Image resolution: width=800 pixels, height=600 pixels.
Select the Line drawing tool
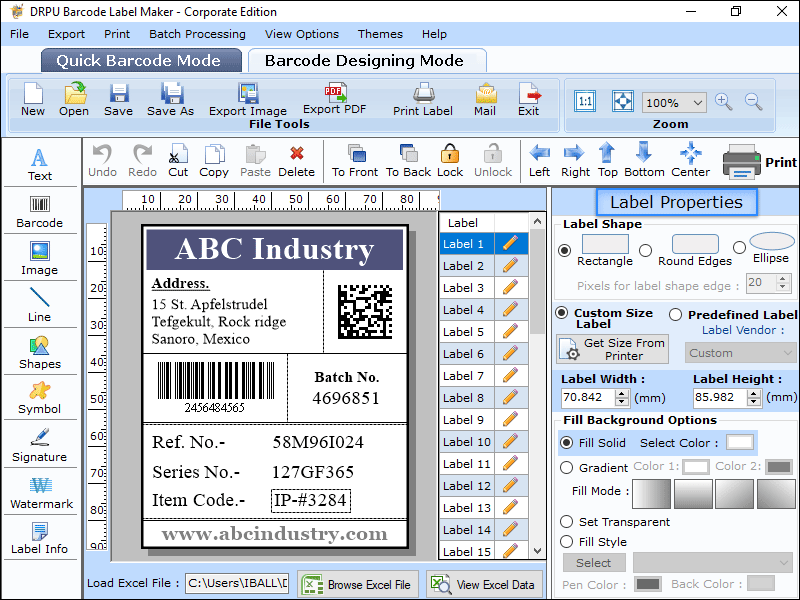point(40,305)
